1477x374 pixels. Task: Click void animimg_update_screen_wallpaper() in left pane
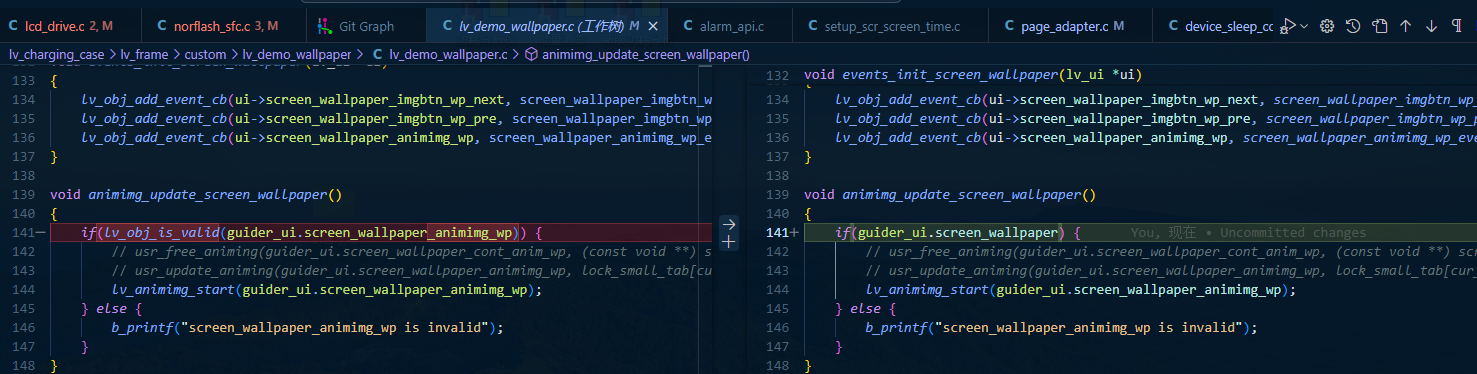196,195
